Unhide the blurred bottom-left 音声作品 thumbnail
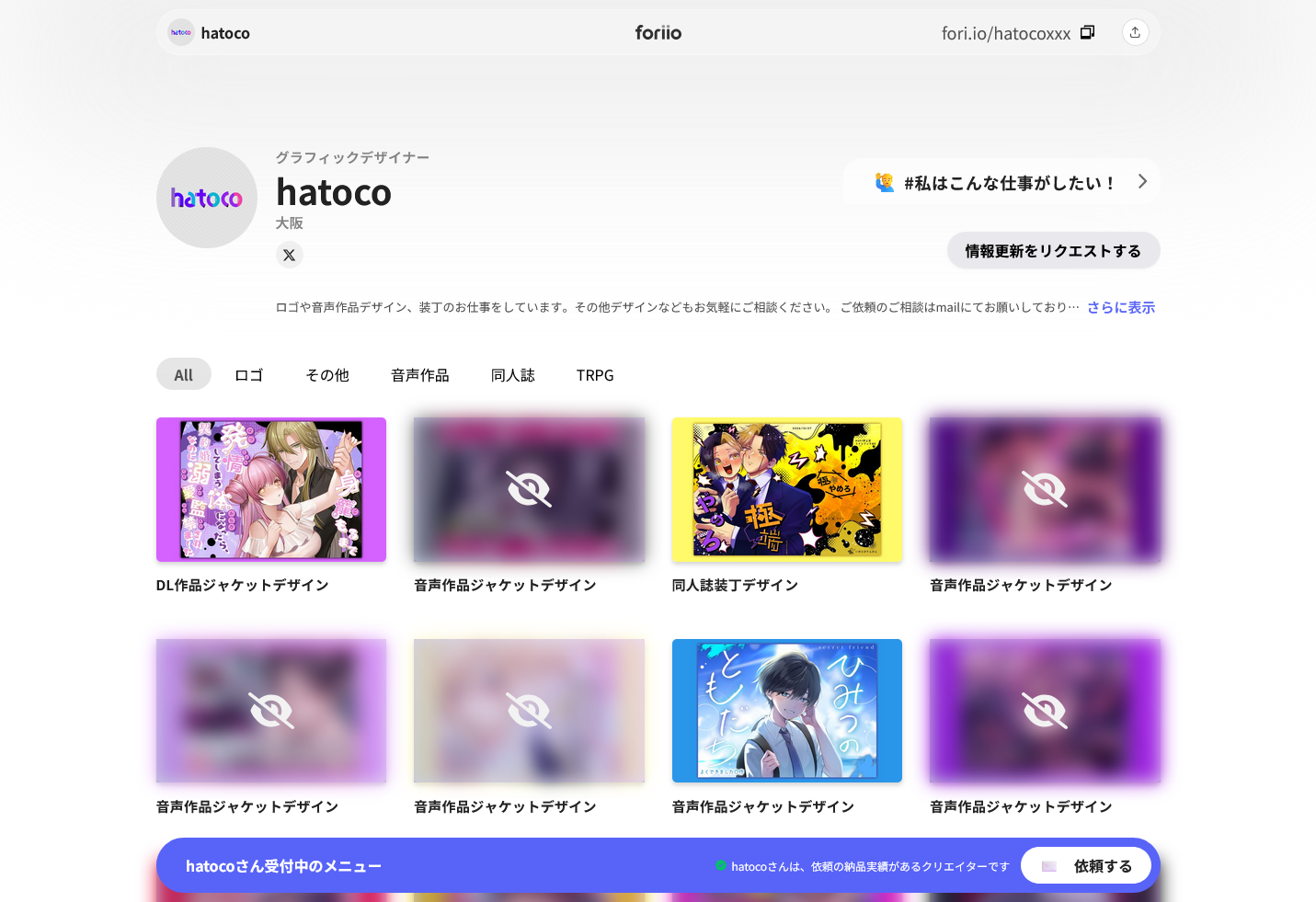Viewport: 1316px width, 902px height. (270, 710)
